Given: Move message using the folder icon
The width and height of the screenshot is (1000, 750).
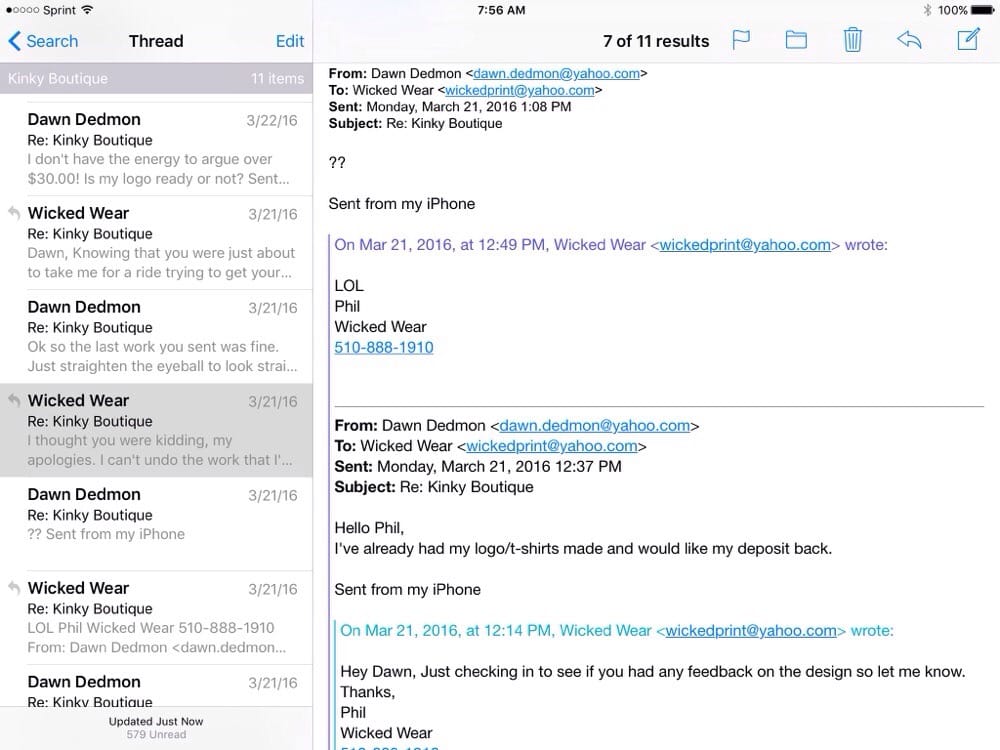Looking at the screenshot, I should coord(796,40).
